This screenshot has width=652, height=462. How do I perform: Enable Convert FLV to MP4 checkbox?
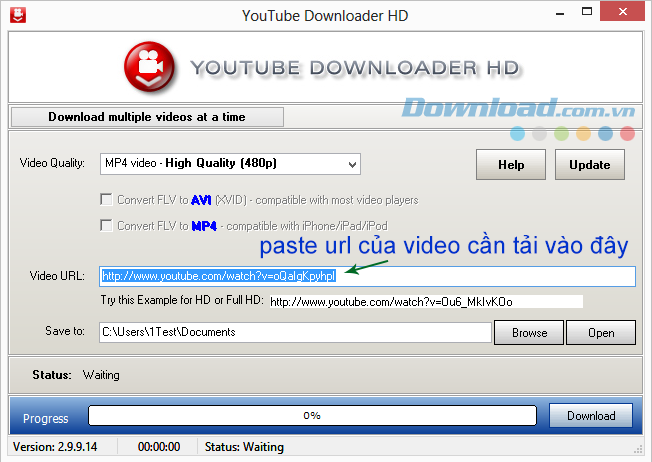106,225
